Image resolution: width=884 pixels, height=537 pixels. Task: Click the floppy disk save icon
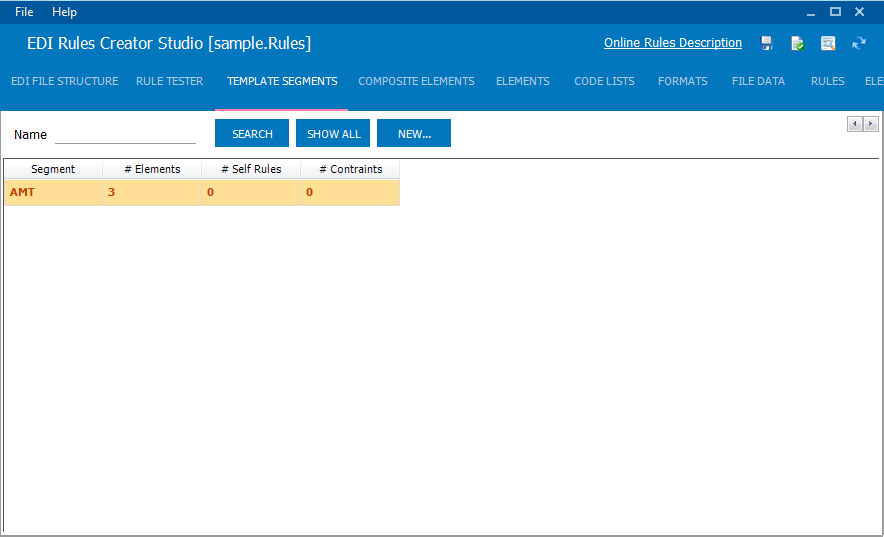[766, 43]
